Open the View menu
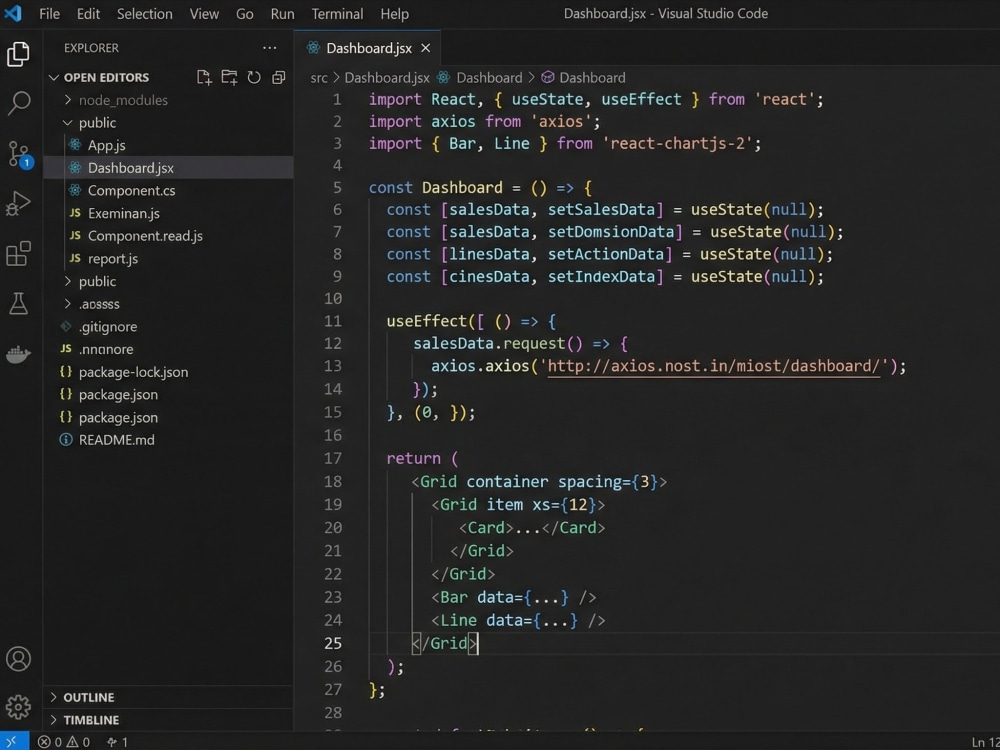 (x=204, y=13)
